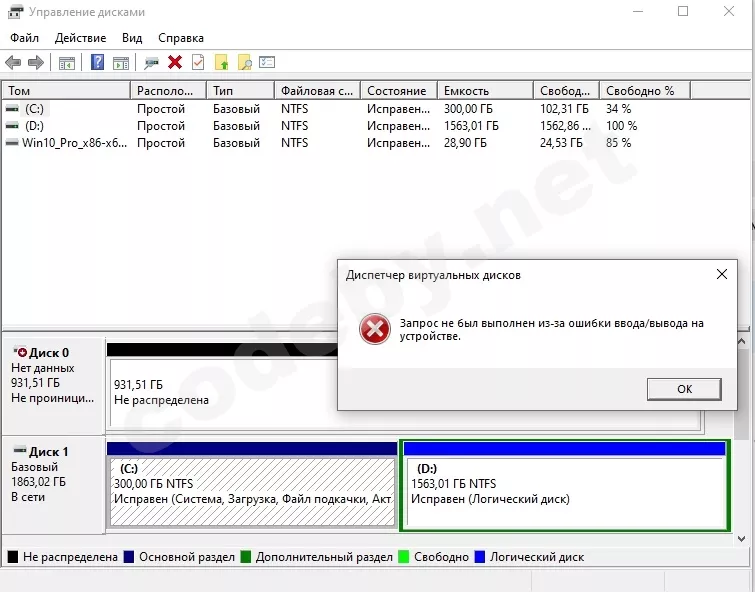
Task: Click the Диск 0 not-initialized disk icon
Action: (x=20, y=352)
